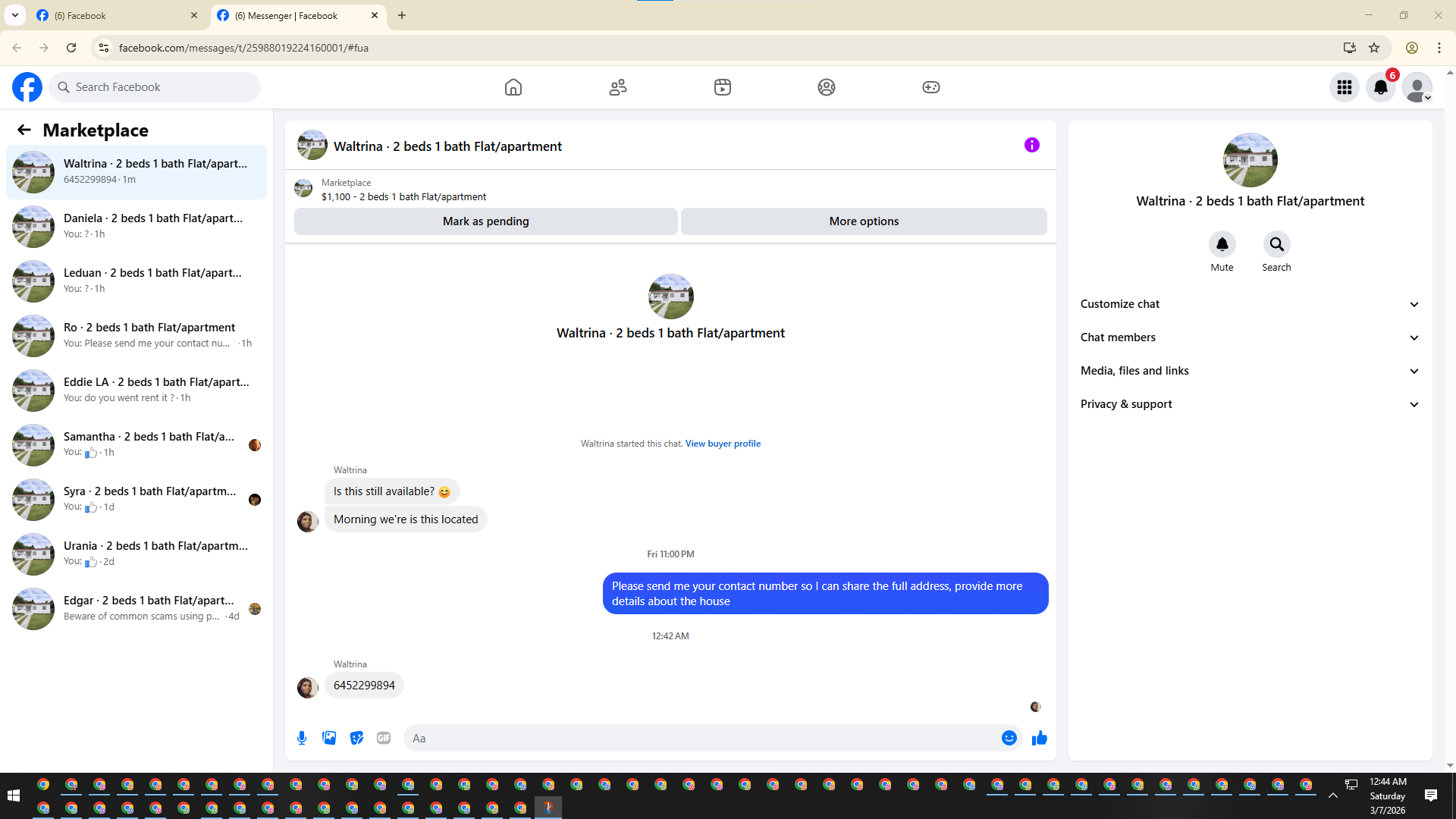The width and height of the screenshot is (1456, 819).
Task: Open the Facebook menu grid icon
Action: 1345,87
